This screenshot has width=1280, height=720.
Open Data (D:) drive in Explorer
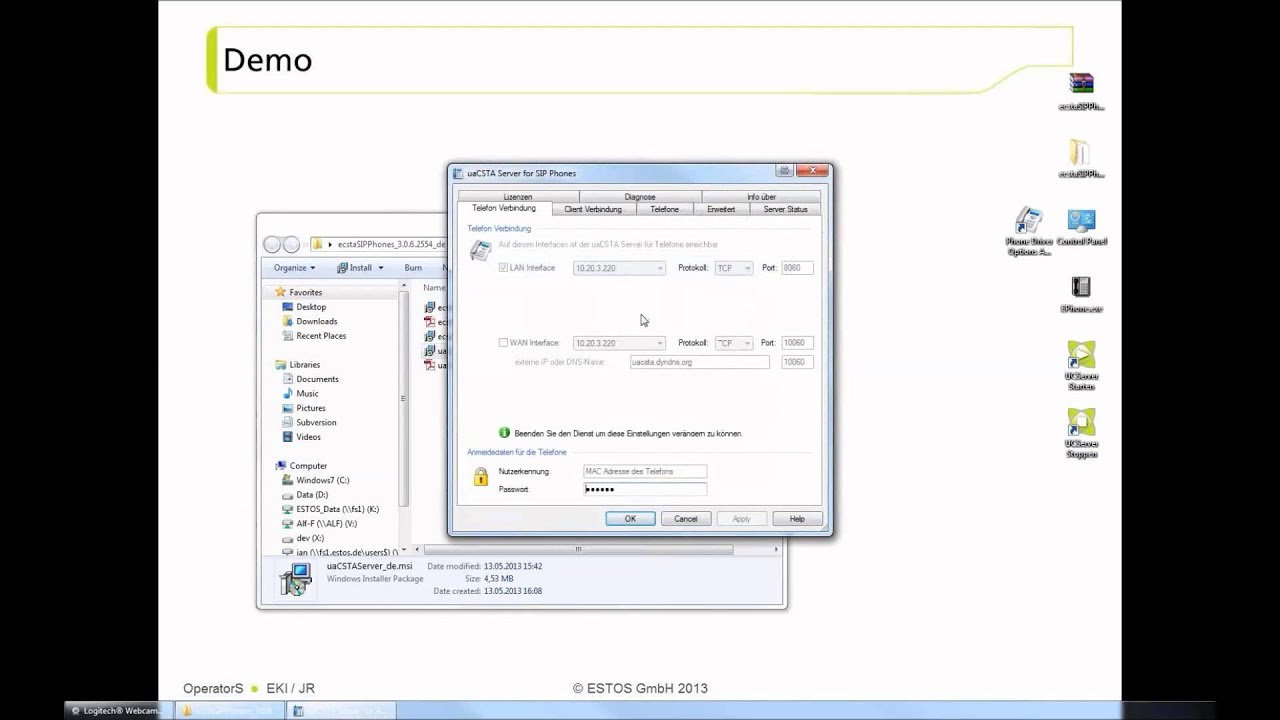[x=312, y=495]
